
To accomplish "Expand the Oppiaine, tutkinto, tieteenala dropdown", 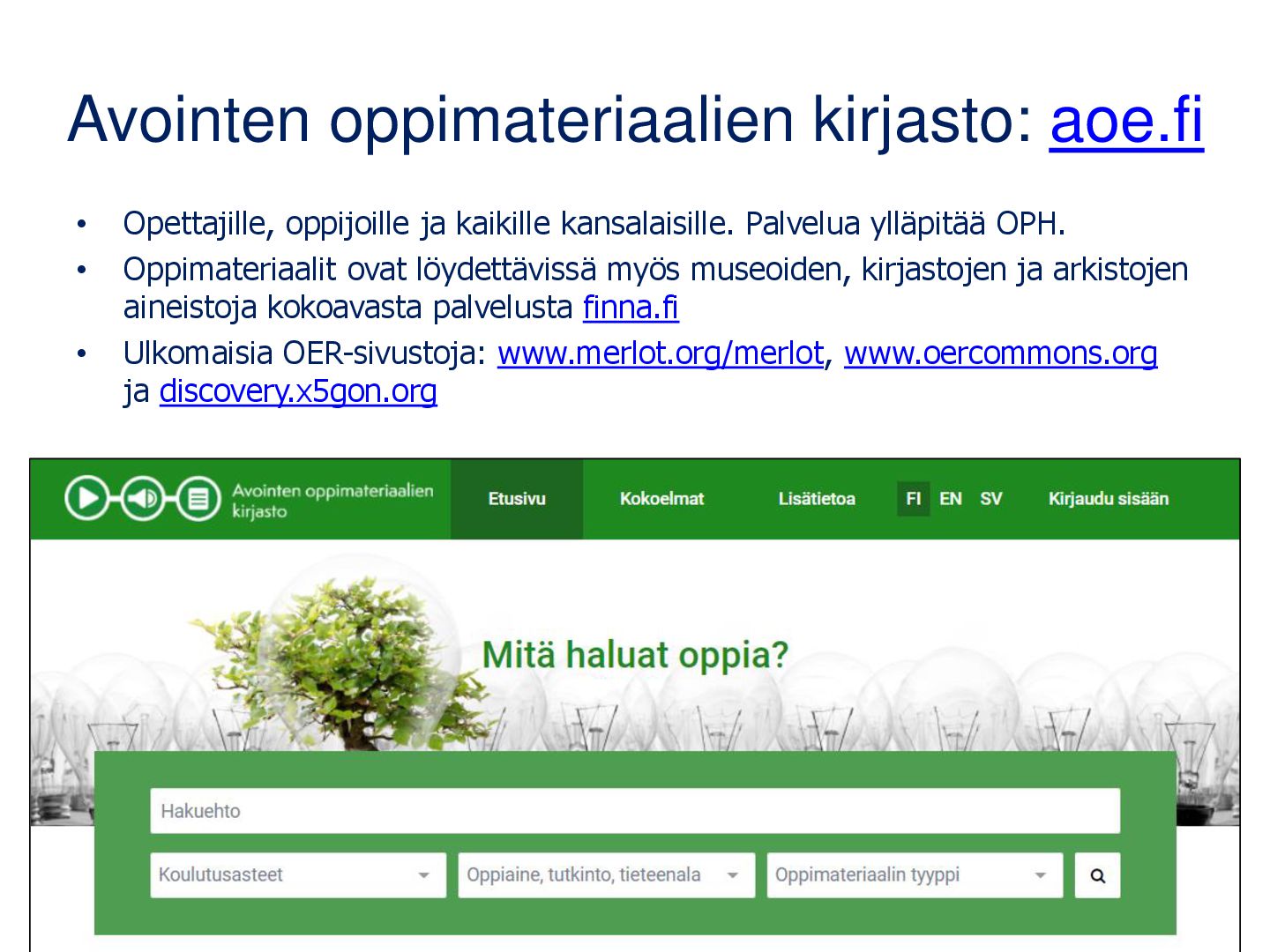I will (x=607, y=875).
